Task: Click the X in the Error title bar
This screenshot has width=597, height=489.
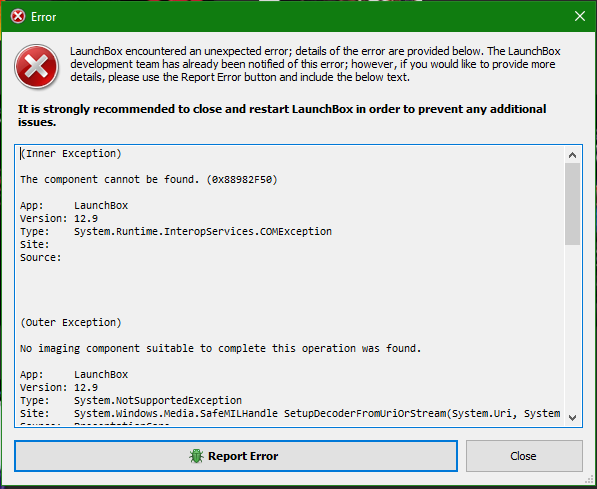Action: (x=579, y=16)
